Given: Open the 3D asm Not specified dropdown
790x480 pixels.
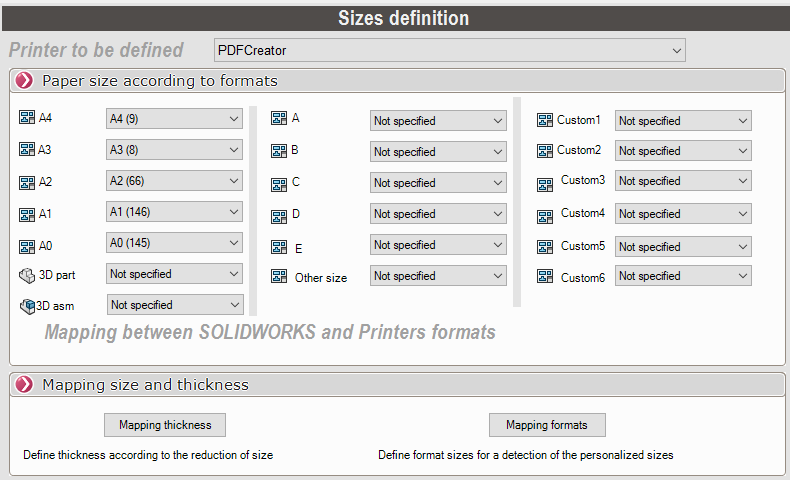Looking at the screenshot, I should click(174, 305).
